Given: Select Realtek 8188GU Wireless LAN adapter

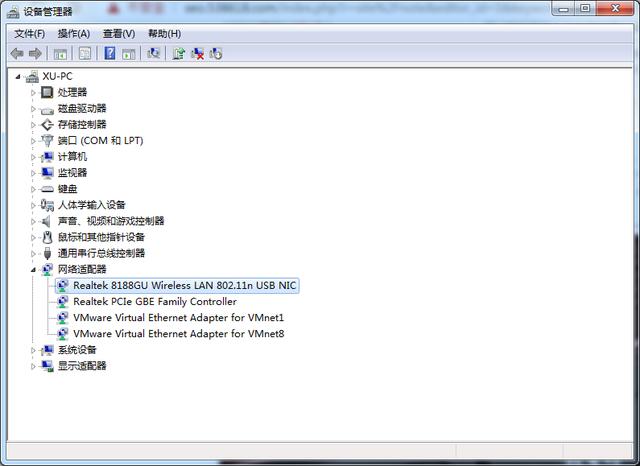Looking at the screenshot, I should [x=184, y=285].
